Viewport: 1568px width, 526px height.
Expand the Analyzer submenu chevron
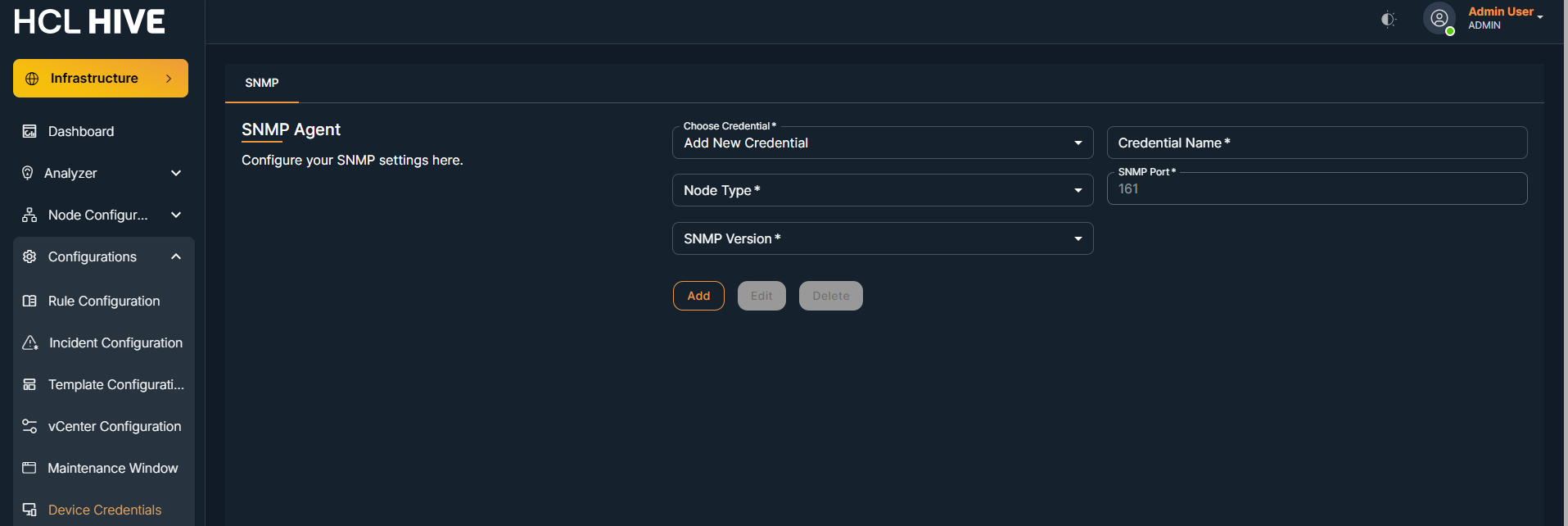coord(176,173)
